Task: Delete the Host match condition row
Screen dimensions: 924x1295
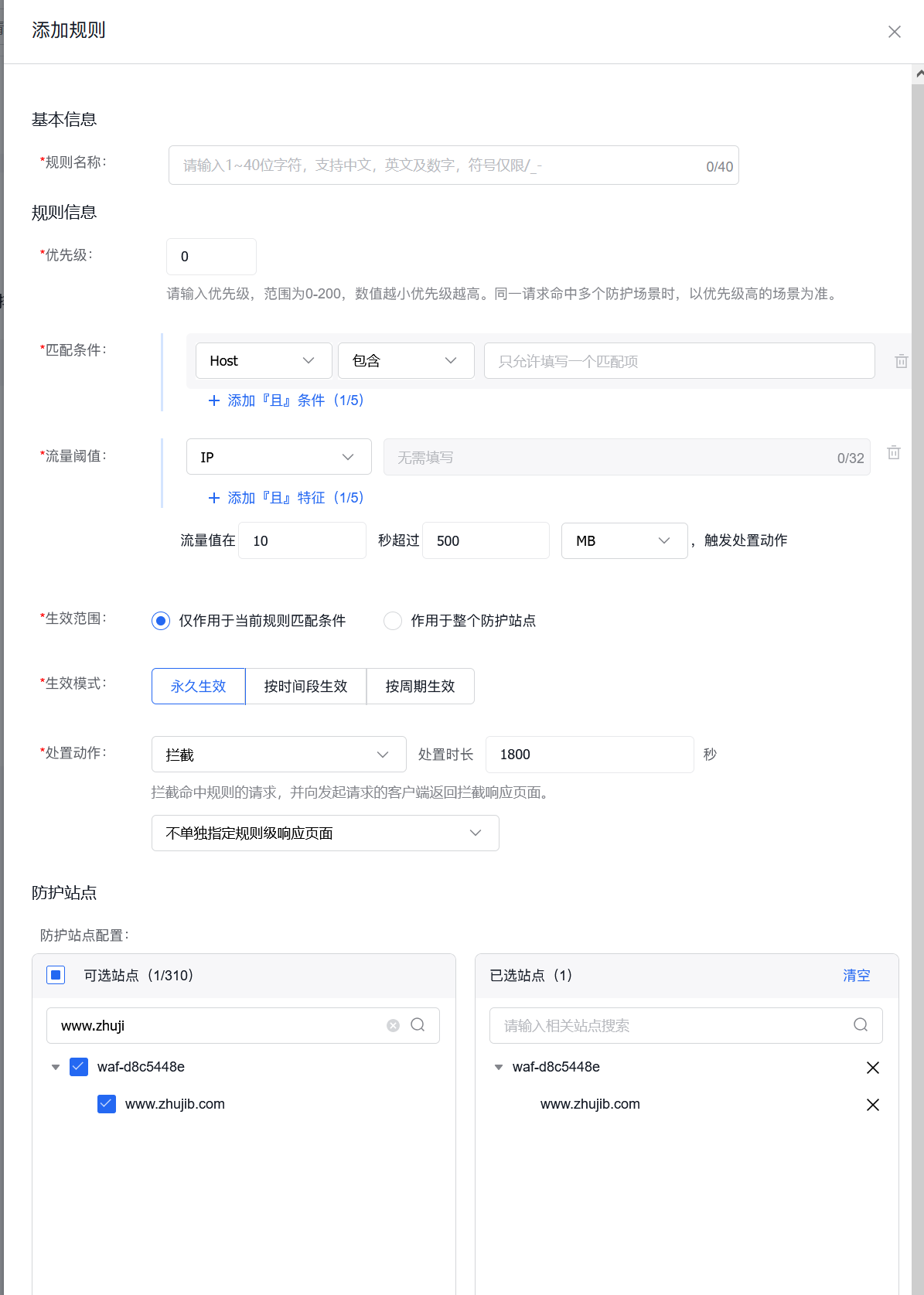Action: (902, 361)
